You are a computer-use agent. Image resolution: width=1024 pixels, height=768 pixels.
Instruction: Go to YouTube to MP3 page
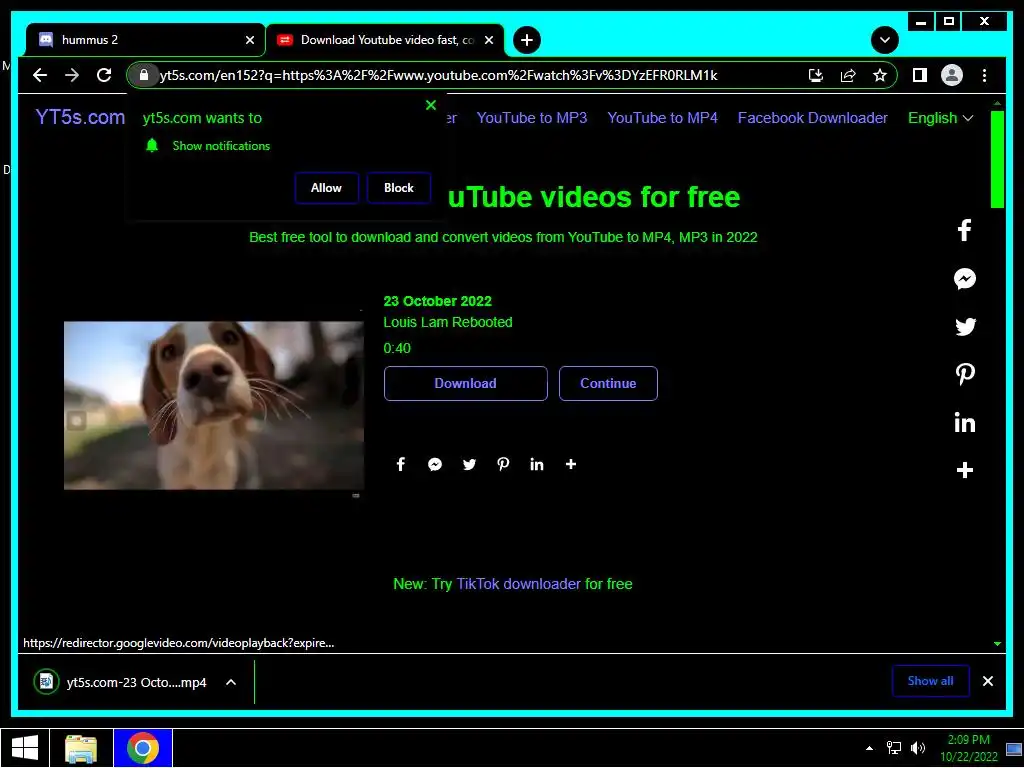[x=532, y=118]
